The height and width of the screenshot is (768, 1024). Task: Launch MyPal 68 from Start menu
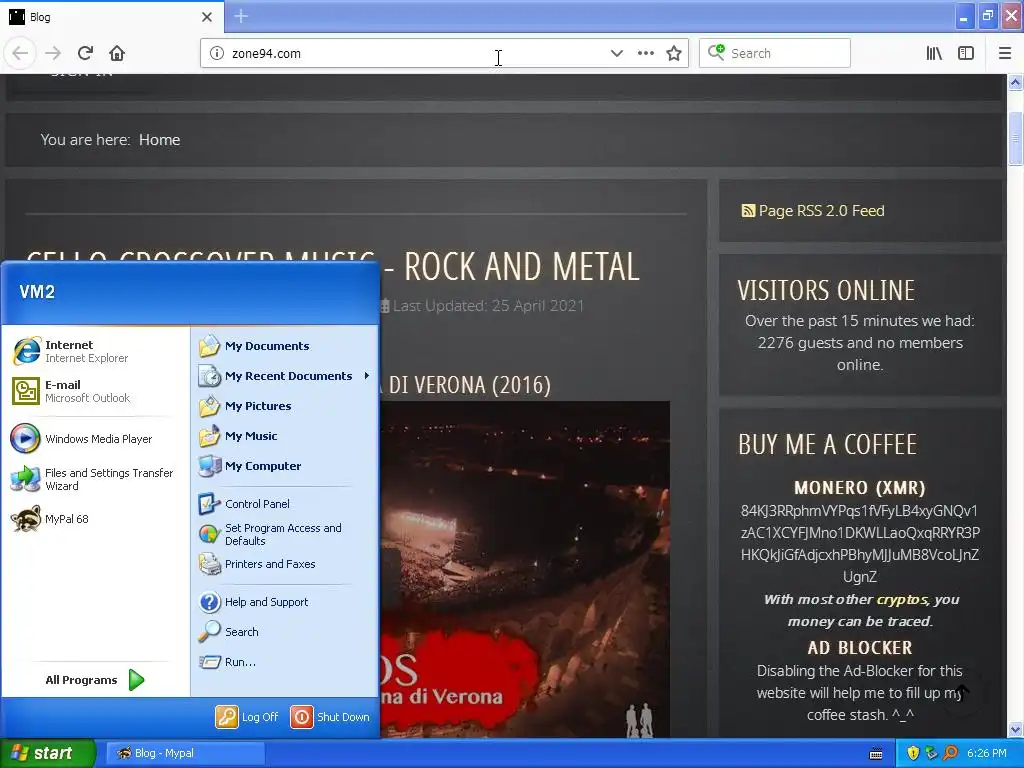[x=95, y=519]
